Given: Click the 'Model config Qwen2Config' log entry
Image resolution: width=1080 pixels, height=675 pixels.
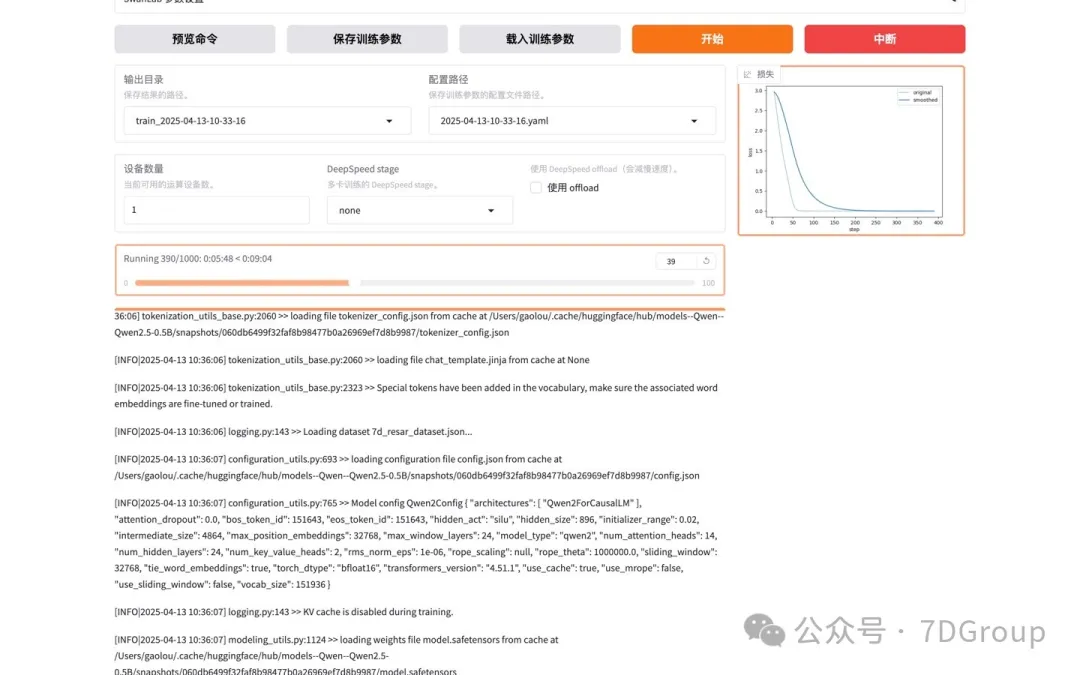Looking at the screenshot, I should 416,543.
